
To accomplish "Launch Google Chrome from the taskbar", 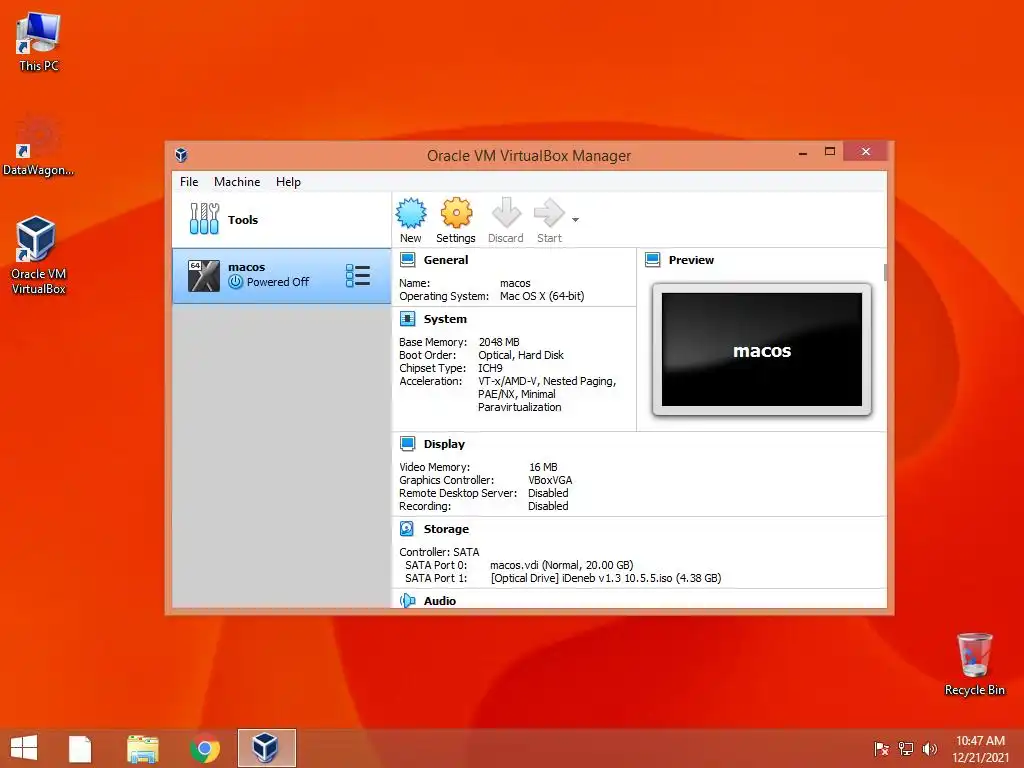I will [204, 748].
